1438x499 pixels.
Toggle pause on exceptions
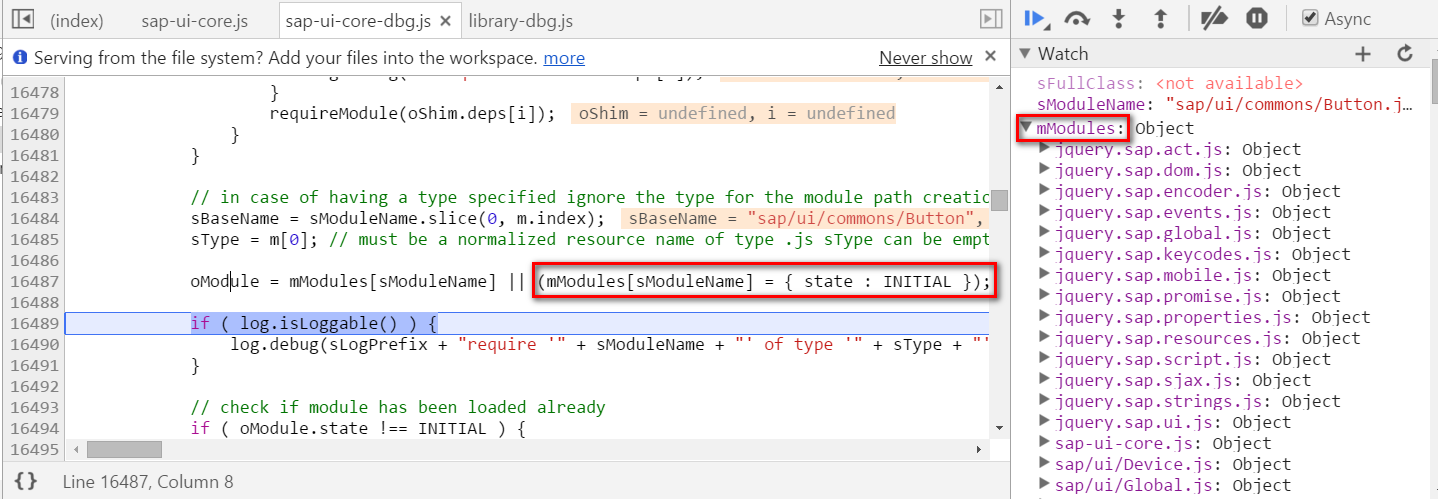tap(1257, 18)
